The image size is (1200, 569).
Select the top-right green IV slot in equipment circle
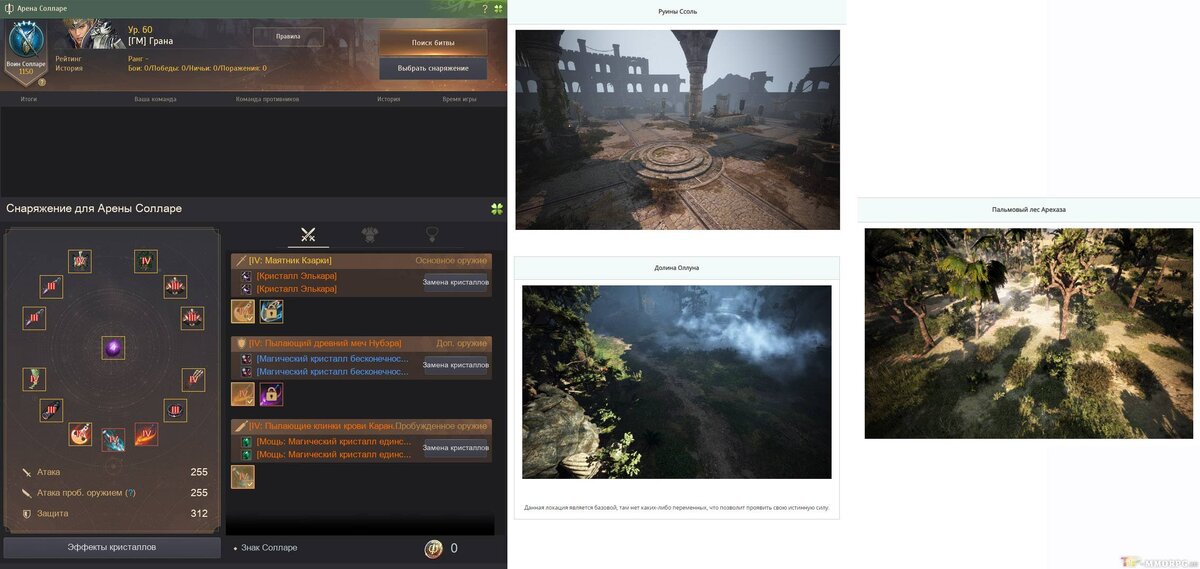click(146, 261)
